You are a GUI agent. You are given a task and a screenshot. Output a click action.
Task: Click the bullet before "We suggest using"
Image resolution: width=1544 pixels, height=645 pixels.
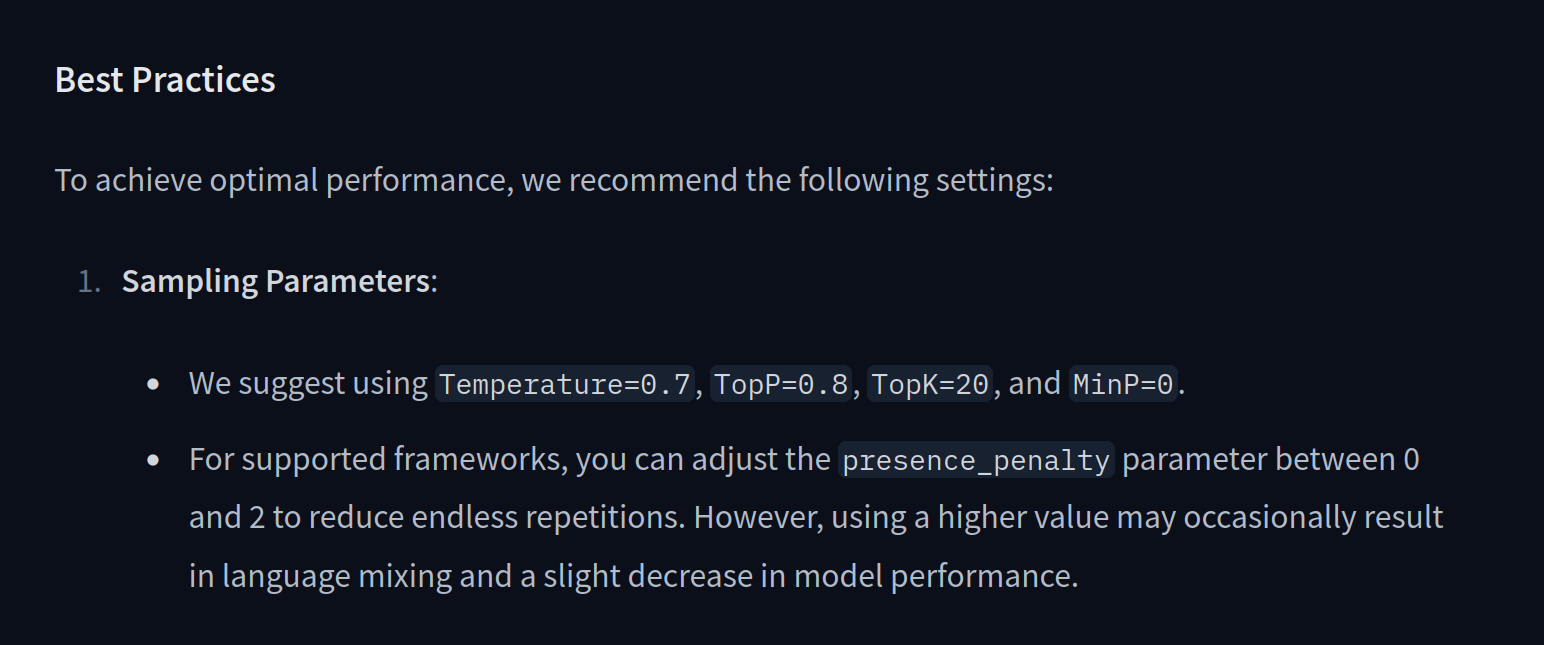[153, 384]
